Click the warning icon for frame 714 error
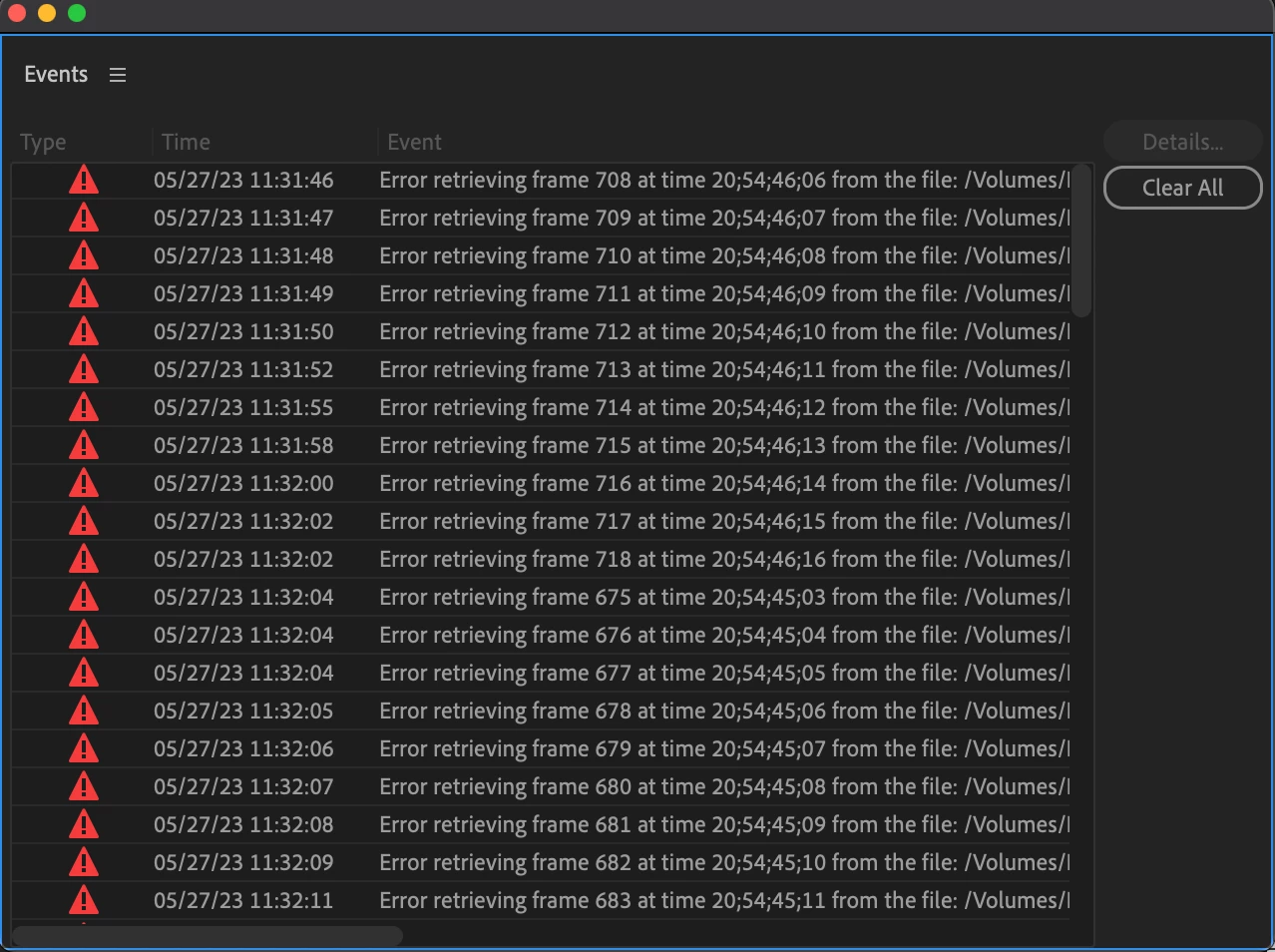This screenshot has width=1275, height=952. tap(84, 407)
